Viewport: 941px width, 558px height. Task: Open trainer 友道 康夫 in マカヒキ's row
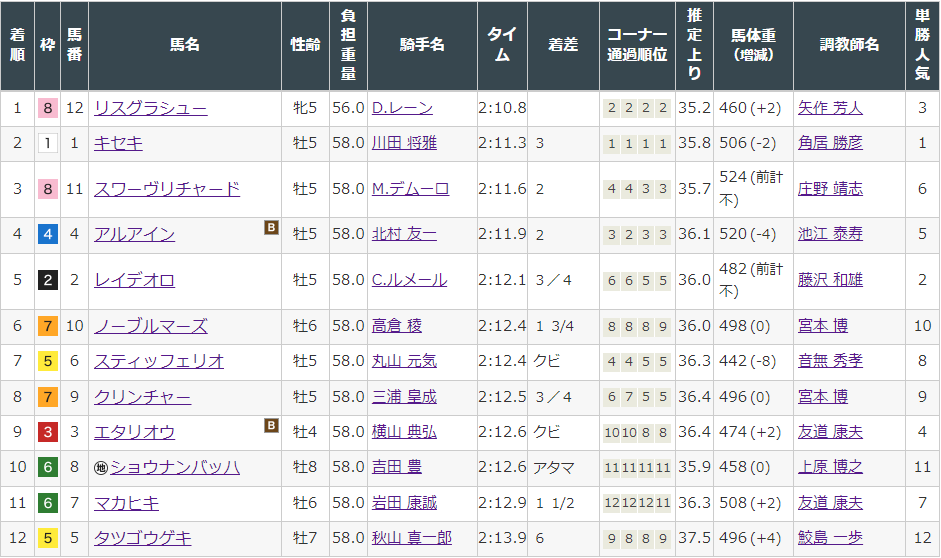(830, 503)
